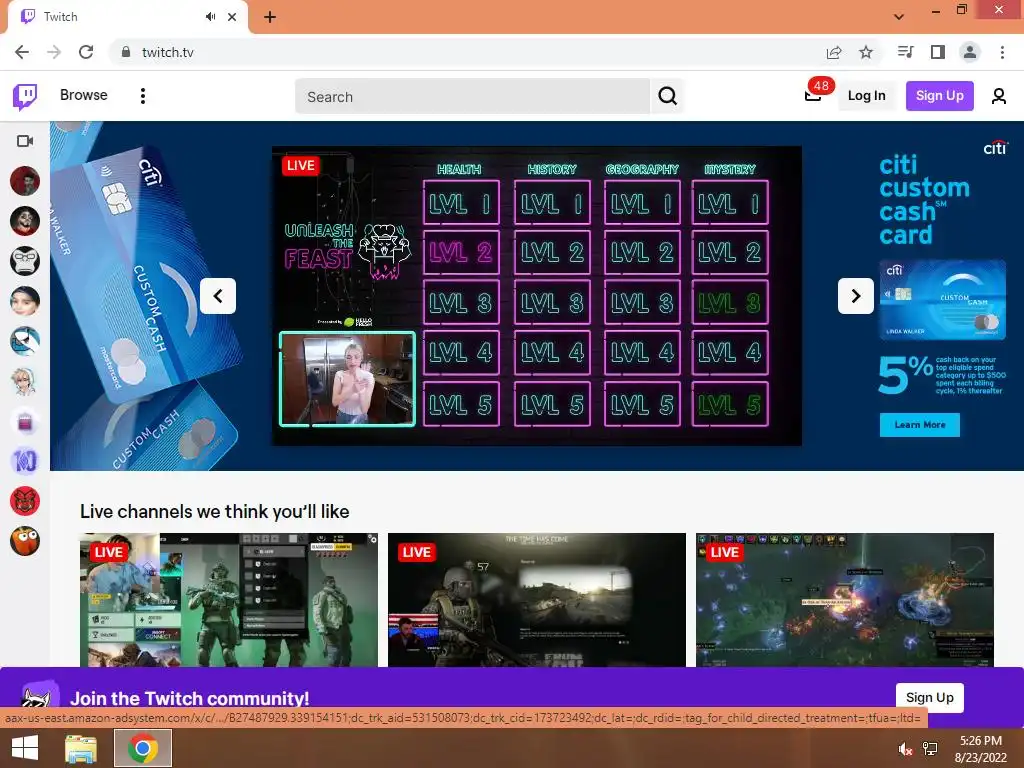The image size is (1024, 768).
Task: Click the Twitch logo home icon
Action: [x=25, y=96]
